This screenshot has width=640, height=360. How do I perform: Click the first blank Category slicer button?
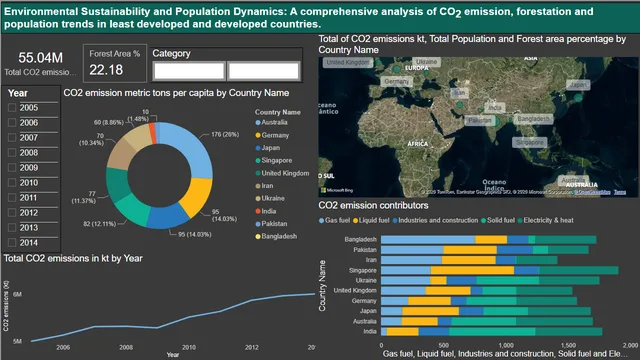tap(189, 71)
